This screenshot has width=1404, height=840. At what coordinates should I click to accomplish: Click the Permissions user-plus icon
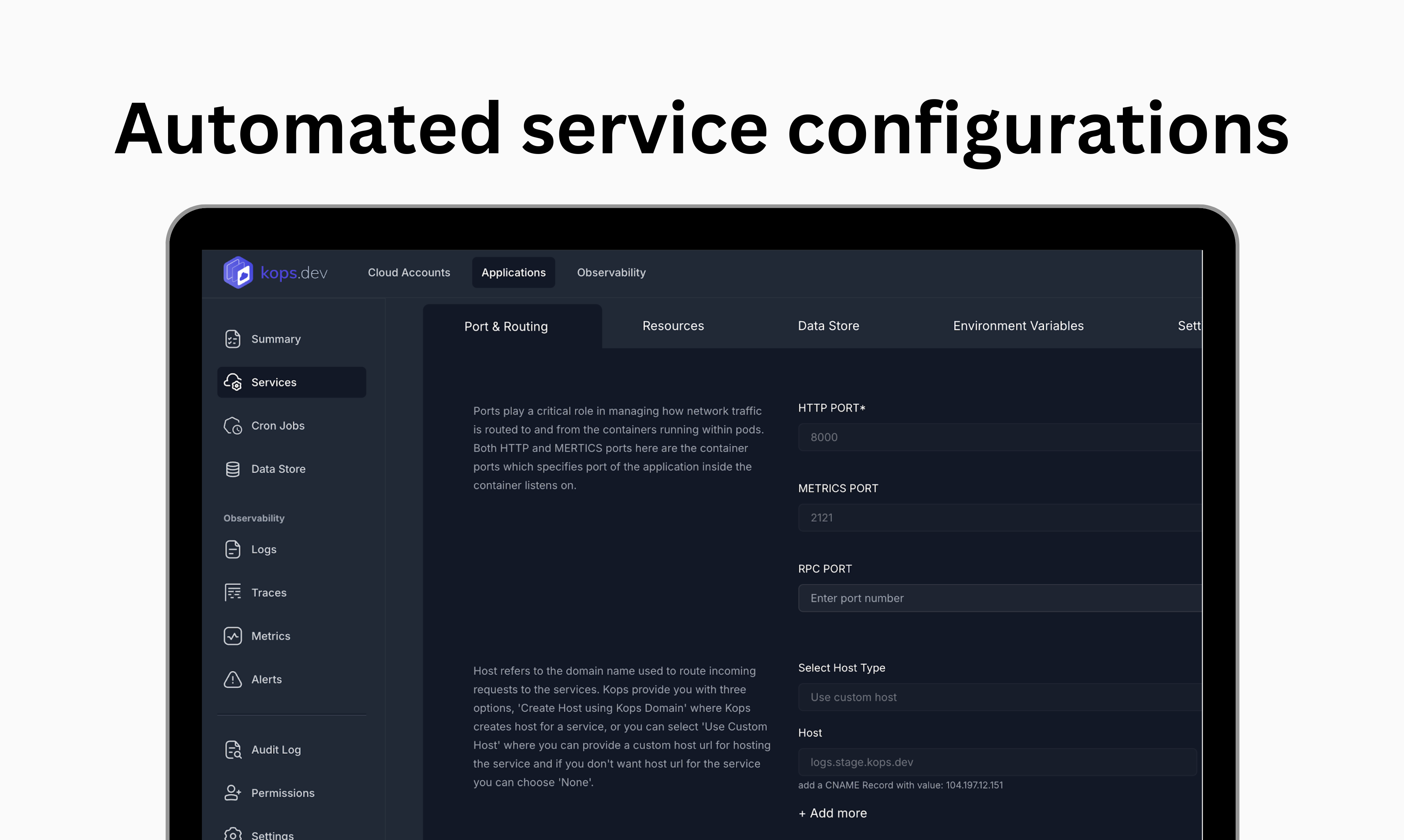(233, 792)
